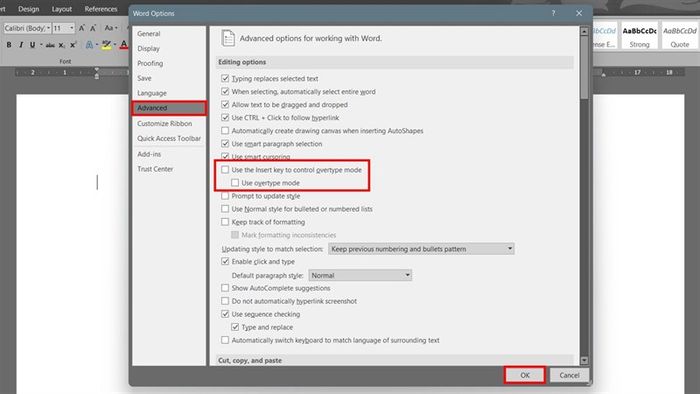Expand the highlight color arrow
The height and width of the screenshot is (394, 700).
[115, 45]
